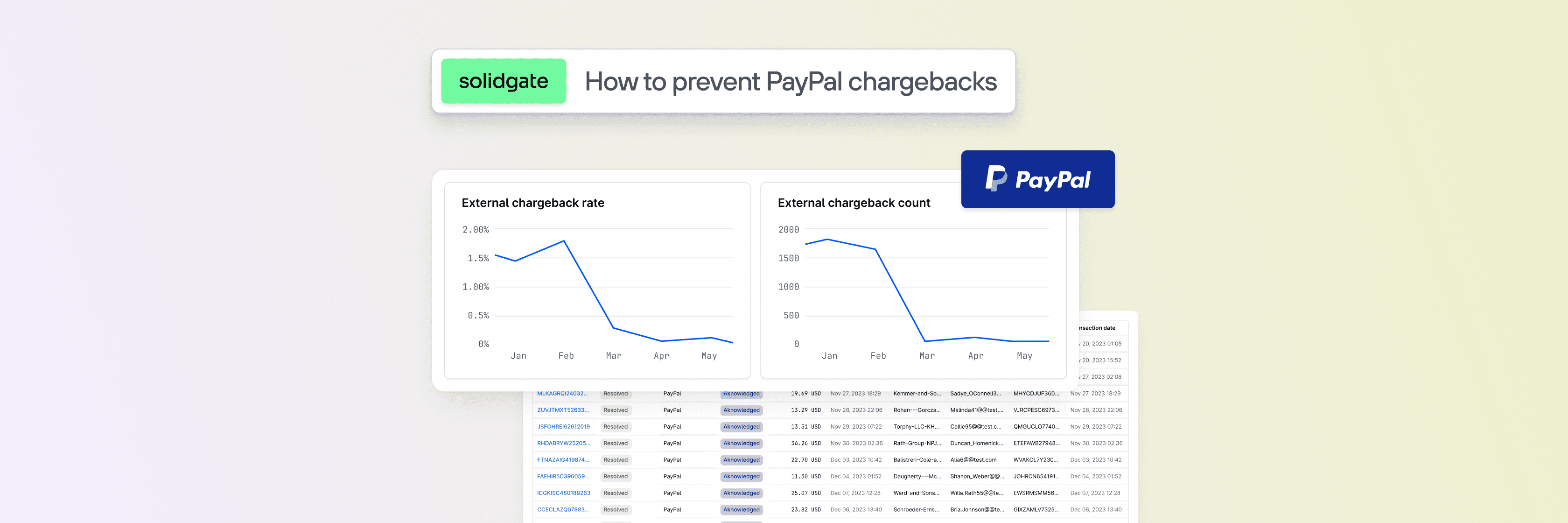Open chargeback ID ICGKISC480189263
The image size is (1568, 523).
tap(564, 493)
